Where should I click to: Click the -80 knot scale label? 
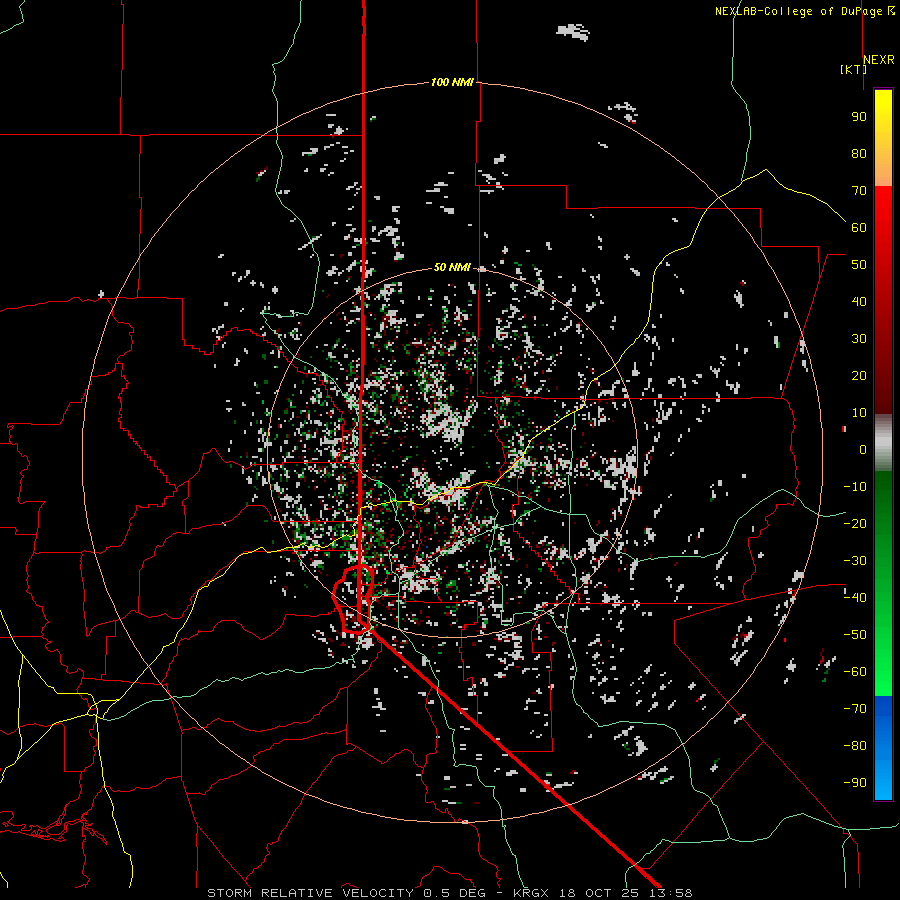[x=855, y=746]
